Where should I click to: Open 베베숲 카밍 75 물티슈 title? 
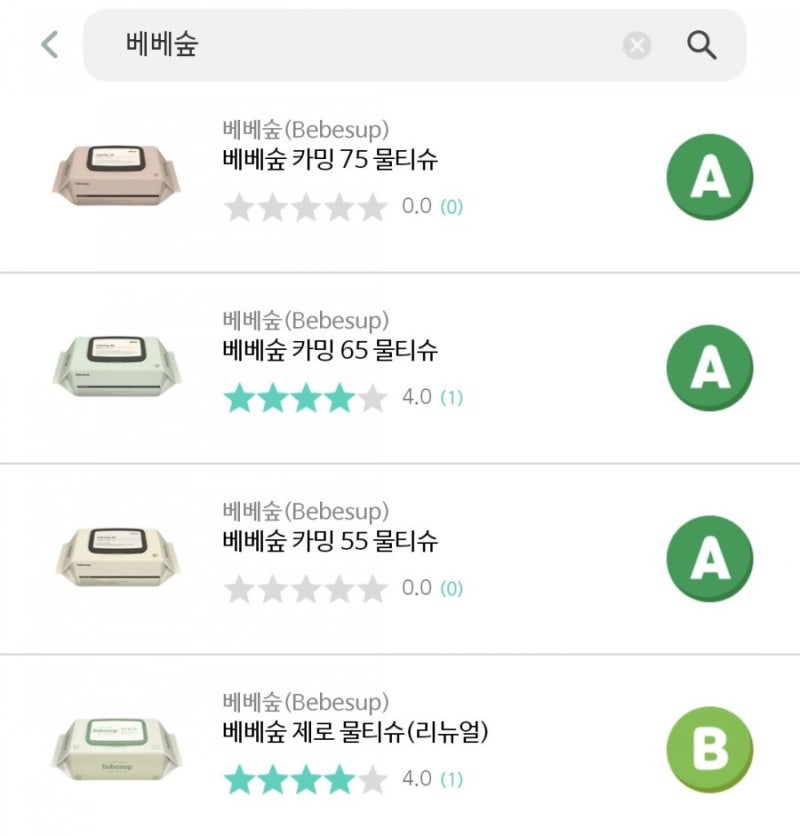click(x=330, y=159)
